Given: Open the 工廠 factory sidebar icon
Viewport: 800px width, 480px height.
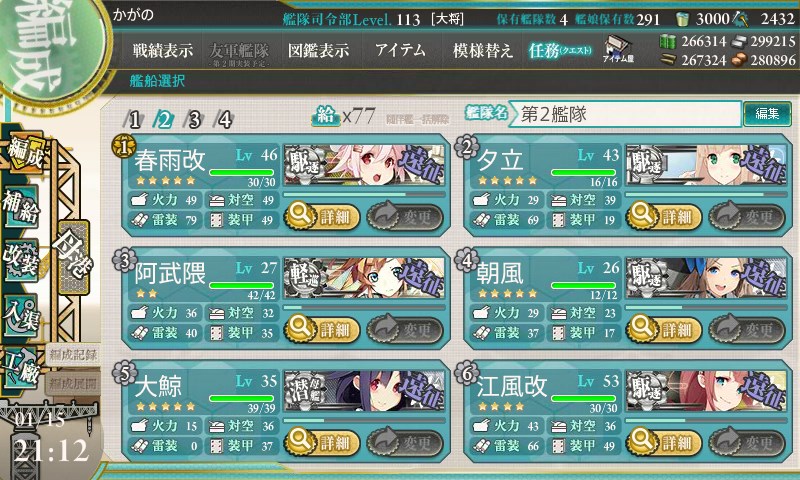Looking at the screenshot, I should [x=21, y=368].
